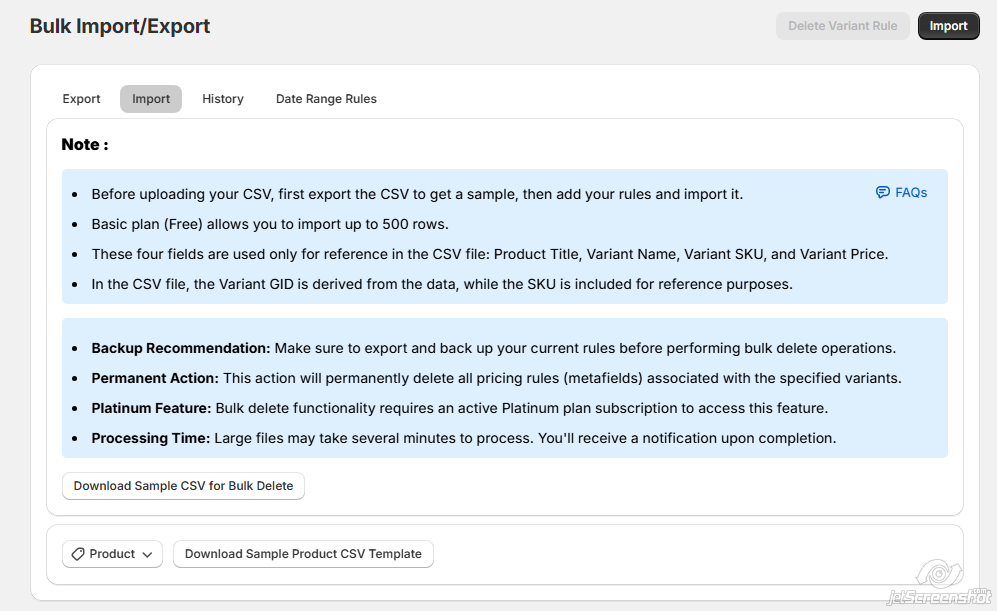Click the Delete Variant Rule button

(842, 26)
